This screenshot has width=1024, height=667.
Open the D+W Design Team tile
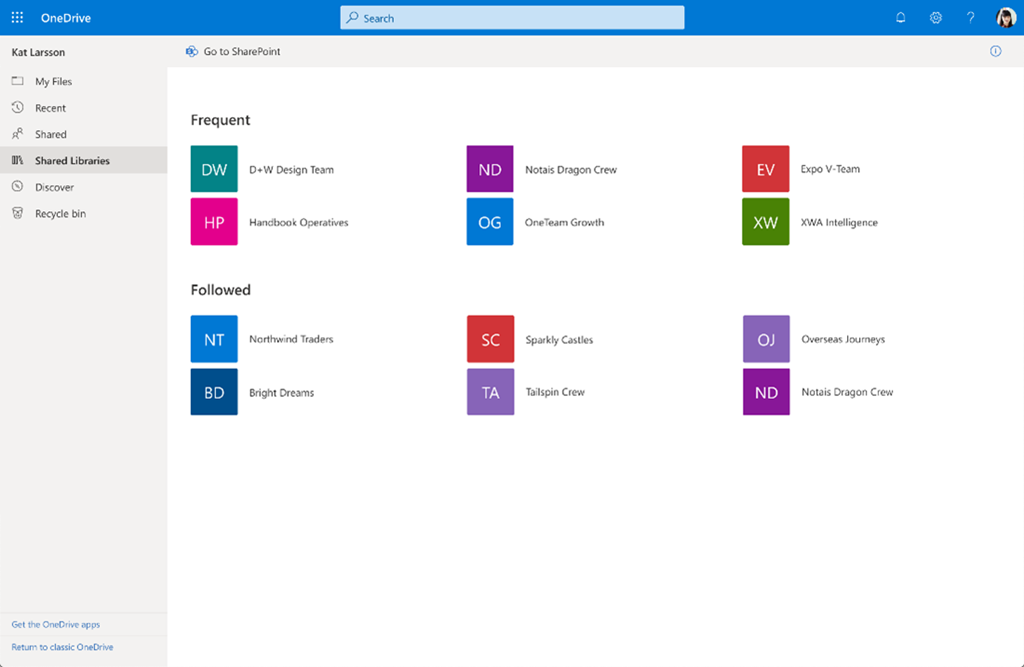coord(214,169)
